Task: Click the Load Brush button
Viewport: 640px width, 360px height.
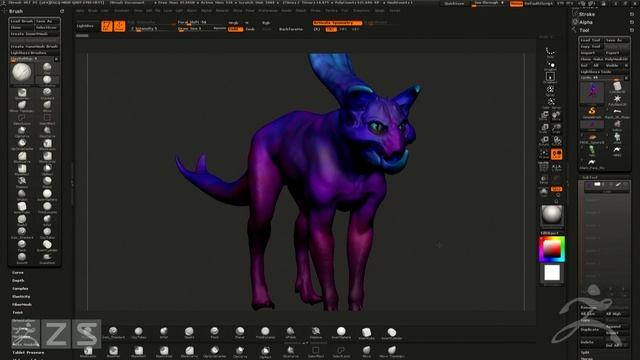Action: (x=22, y=21)
